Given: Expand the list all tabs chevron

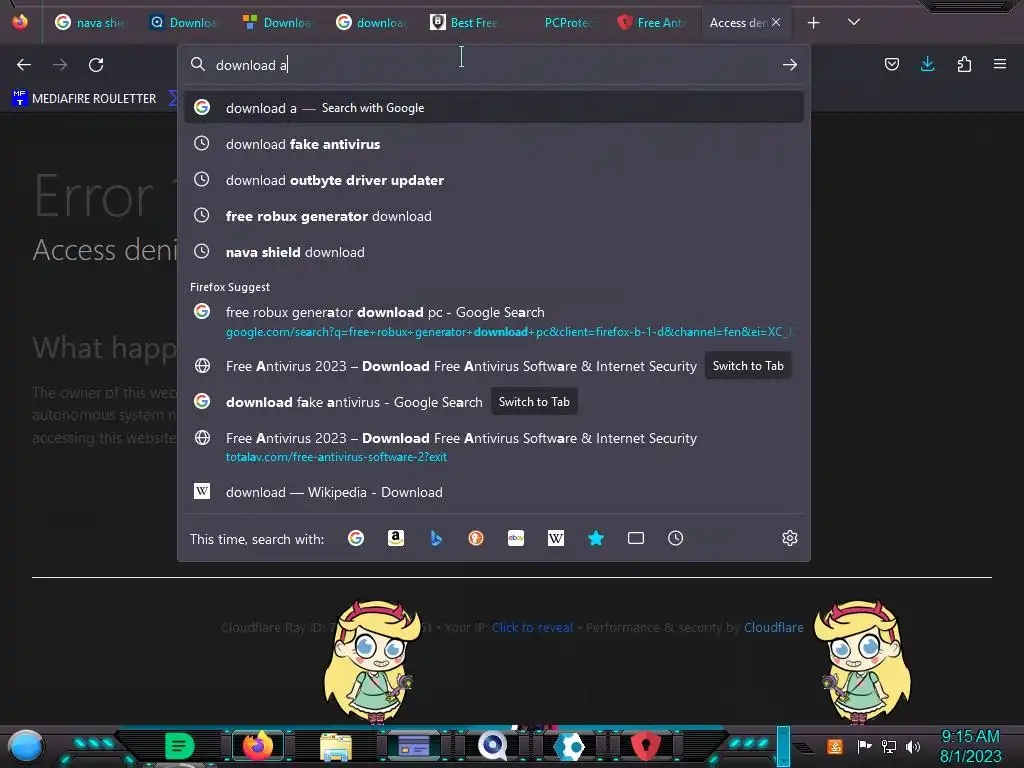Looking at the screenshot, I should tap(854, 22).
